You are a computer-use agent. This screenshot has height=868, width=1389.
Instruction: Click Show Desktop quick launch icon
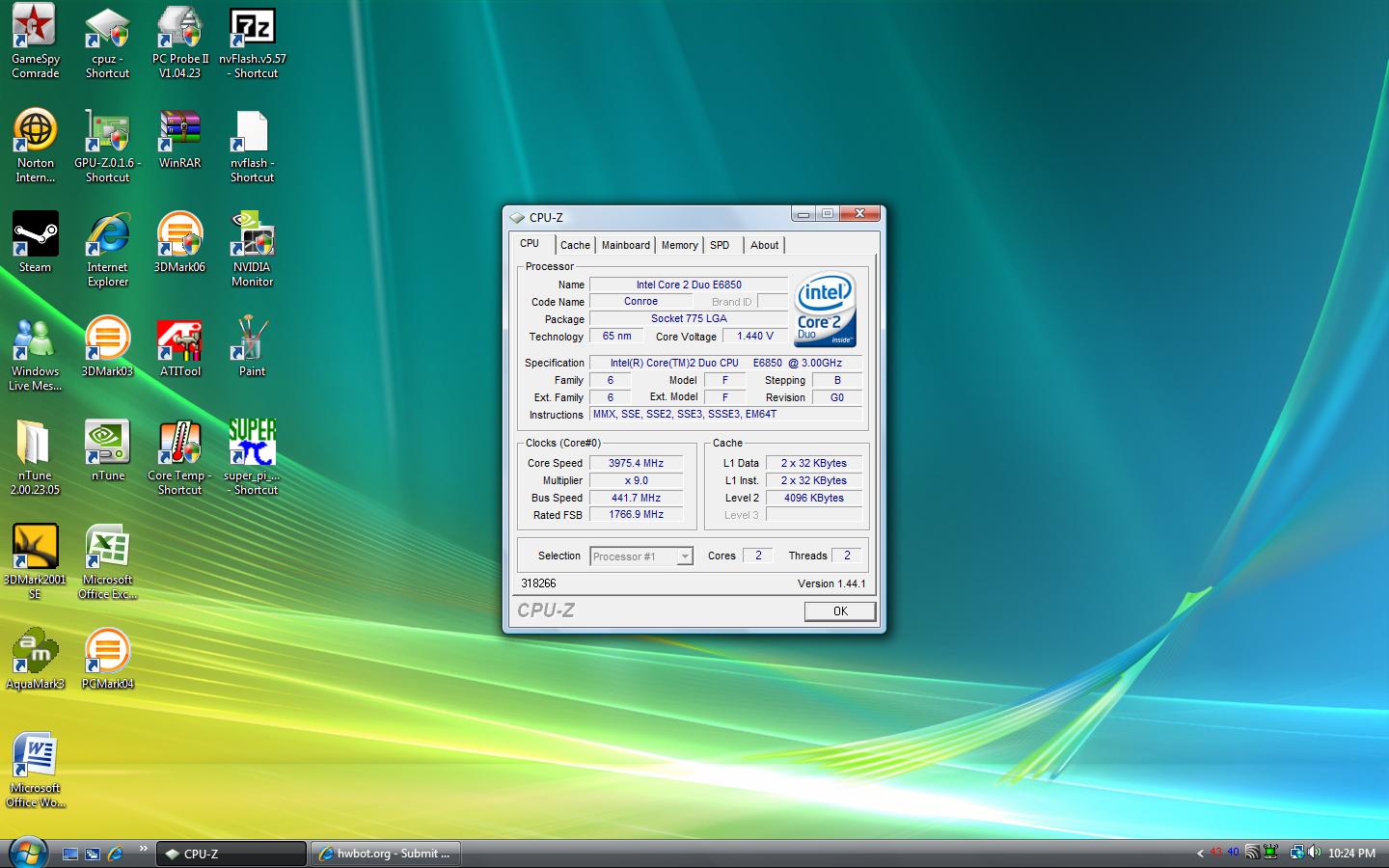coord(70,854)
